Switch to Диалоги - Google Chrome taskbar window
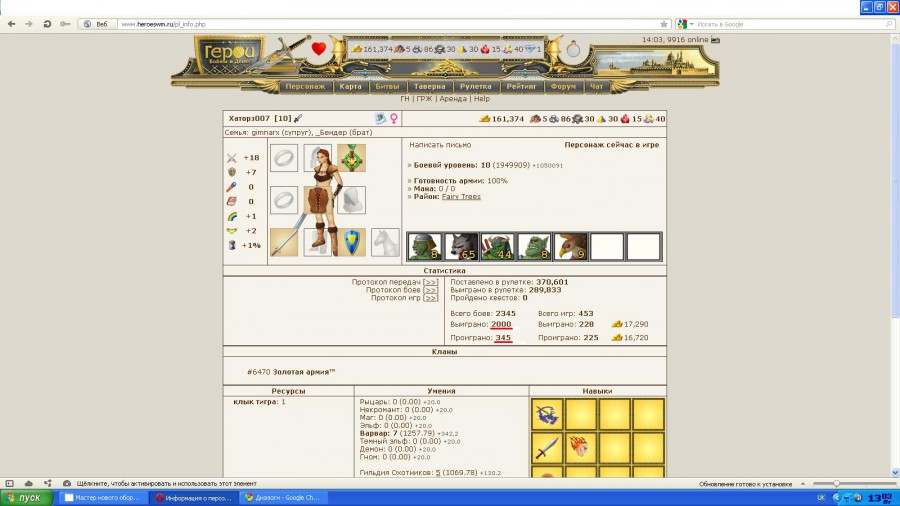This screenshot has width=900, height=506. [283, 497]
